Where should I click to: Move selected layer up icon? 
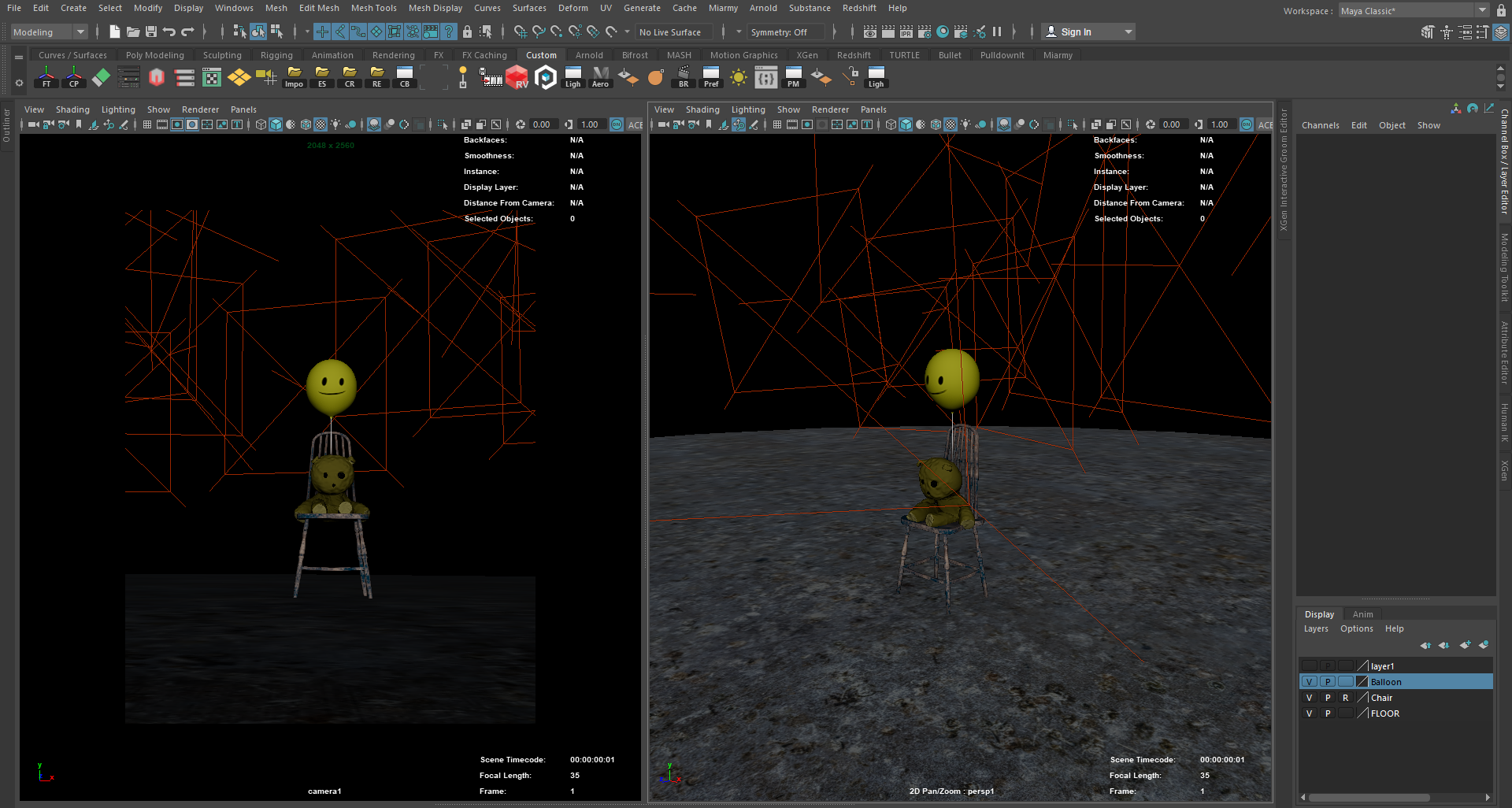pos(1425,645)
